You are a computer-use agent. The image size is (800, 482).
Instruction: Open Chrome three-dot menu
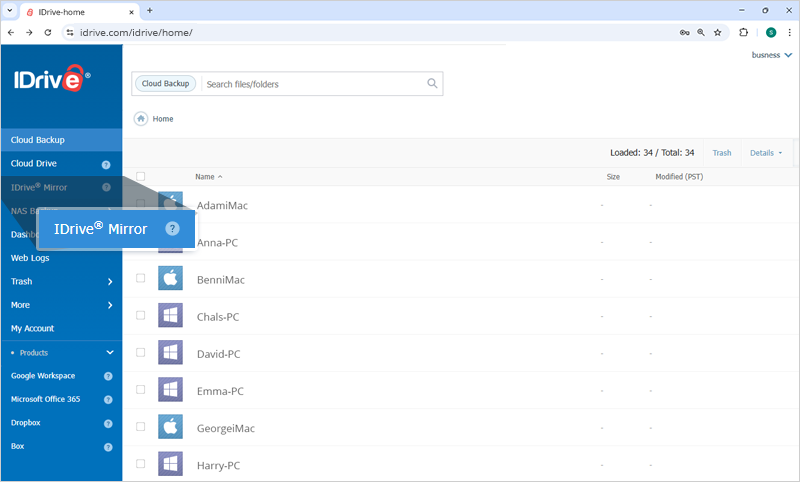click(x=789, y=33)
